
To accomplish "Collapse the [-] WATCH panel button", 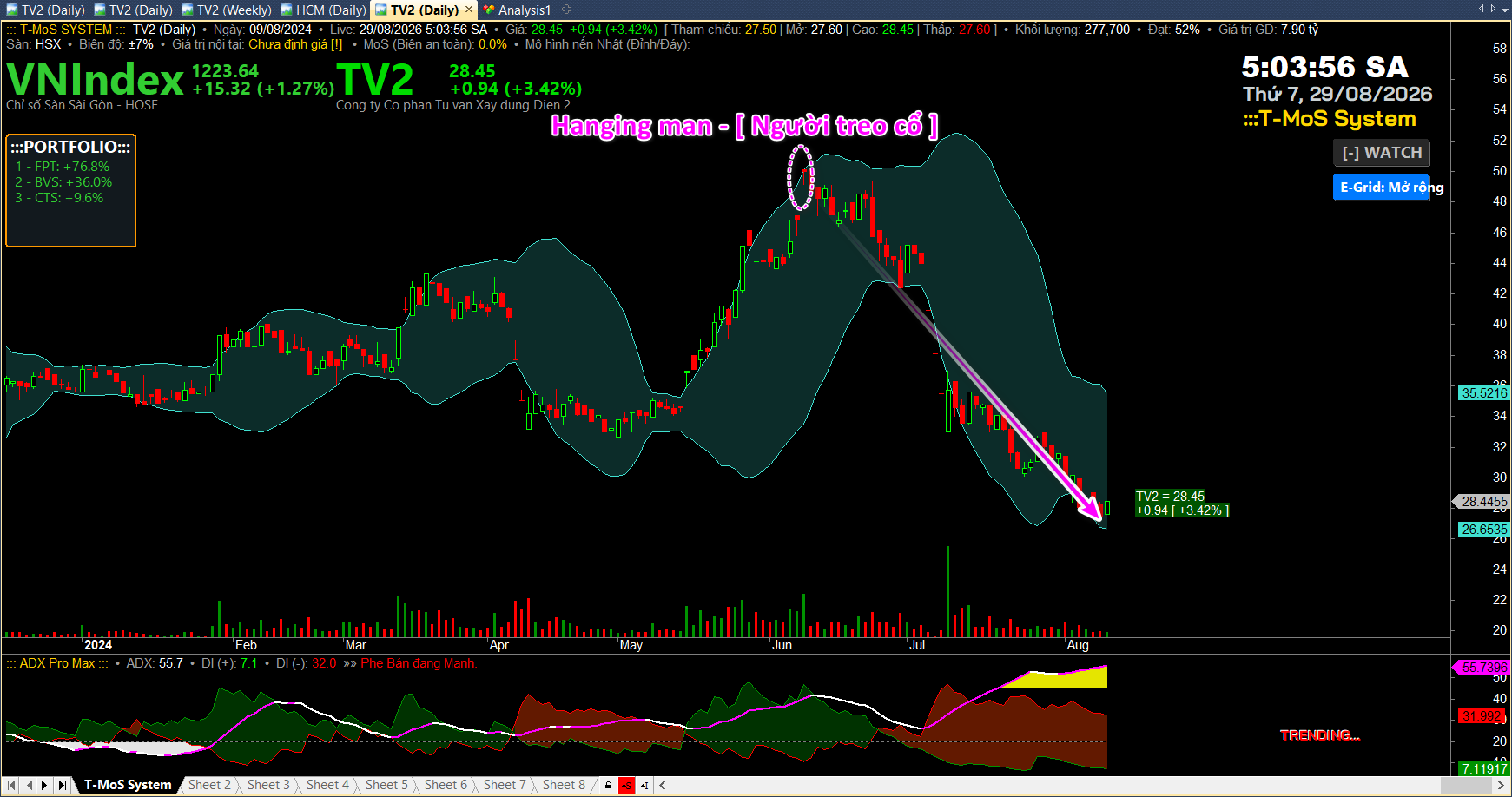I will (1381, 153).
